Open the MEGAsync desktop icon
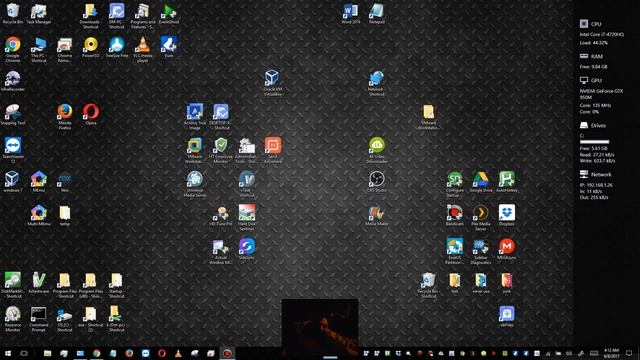This screenshot has height=360, width=640. coord(507,249)
